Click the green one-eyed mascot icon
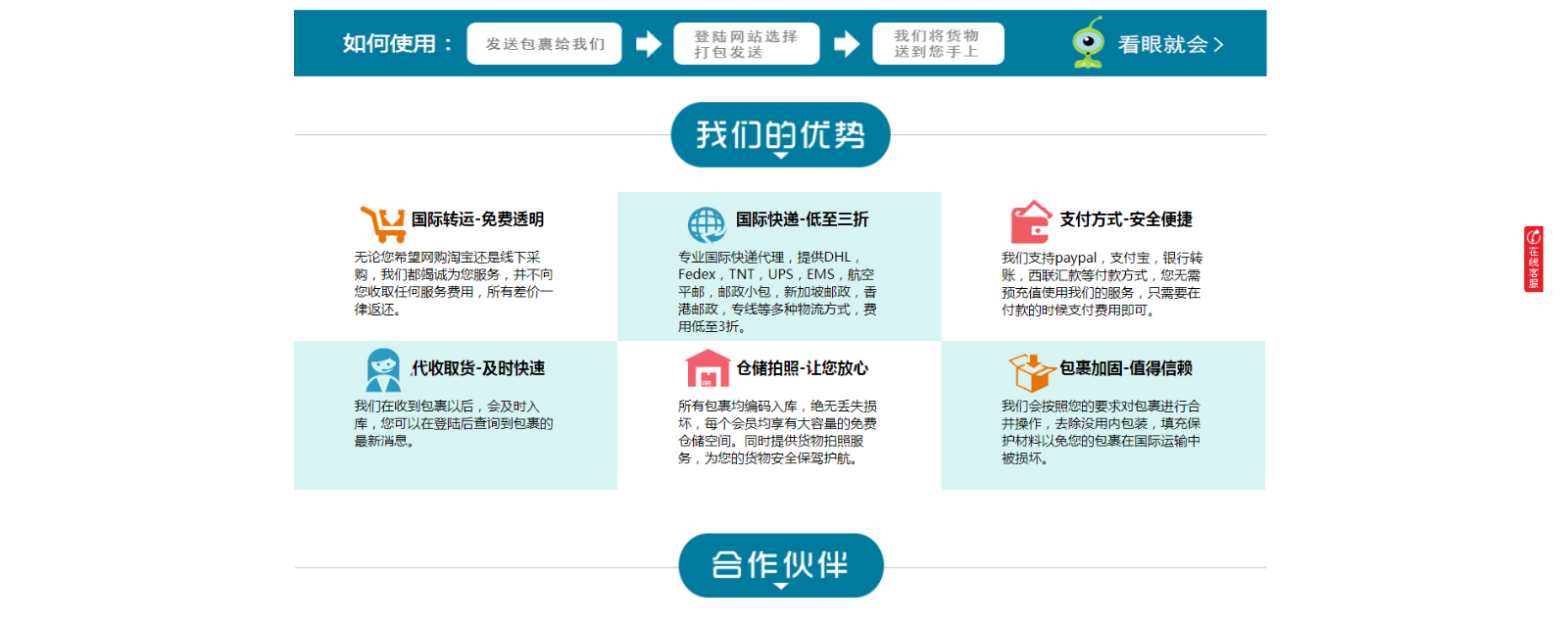The image size is (1568, 624). pos(1088,43)
